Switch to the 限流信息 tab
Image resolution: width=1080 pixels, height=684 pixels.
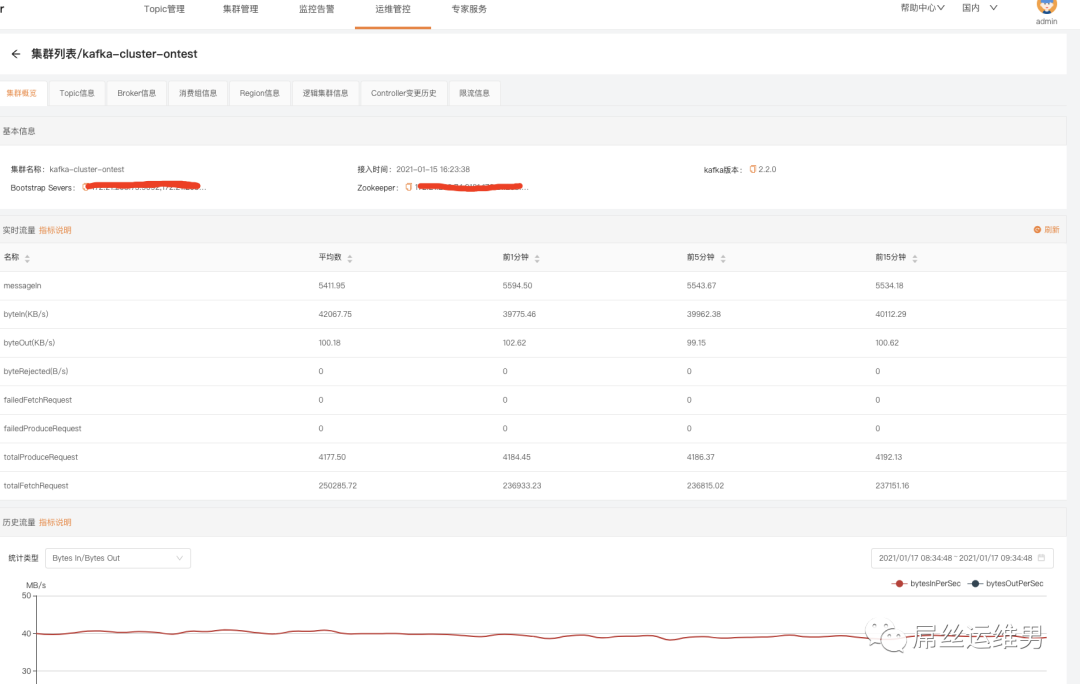475,93
